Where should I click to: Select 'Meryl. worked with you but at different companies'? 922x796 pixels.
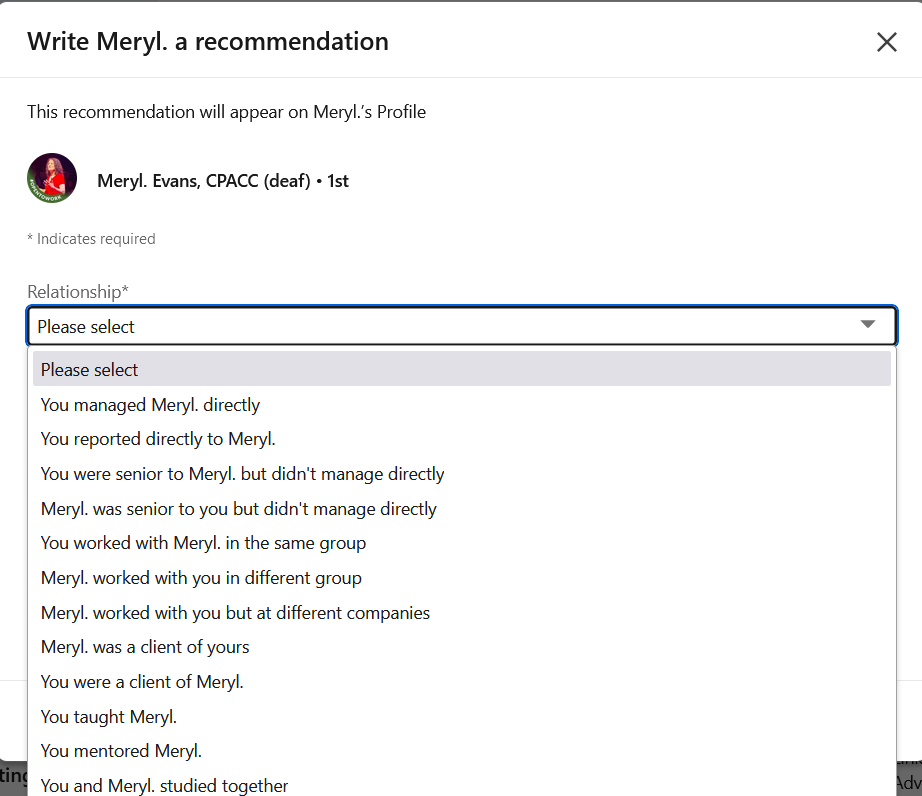234,612
